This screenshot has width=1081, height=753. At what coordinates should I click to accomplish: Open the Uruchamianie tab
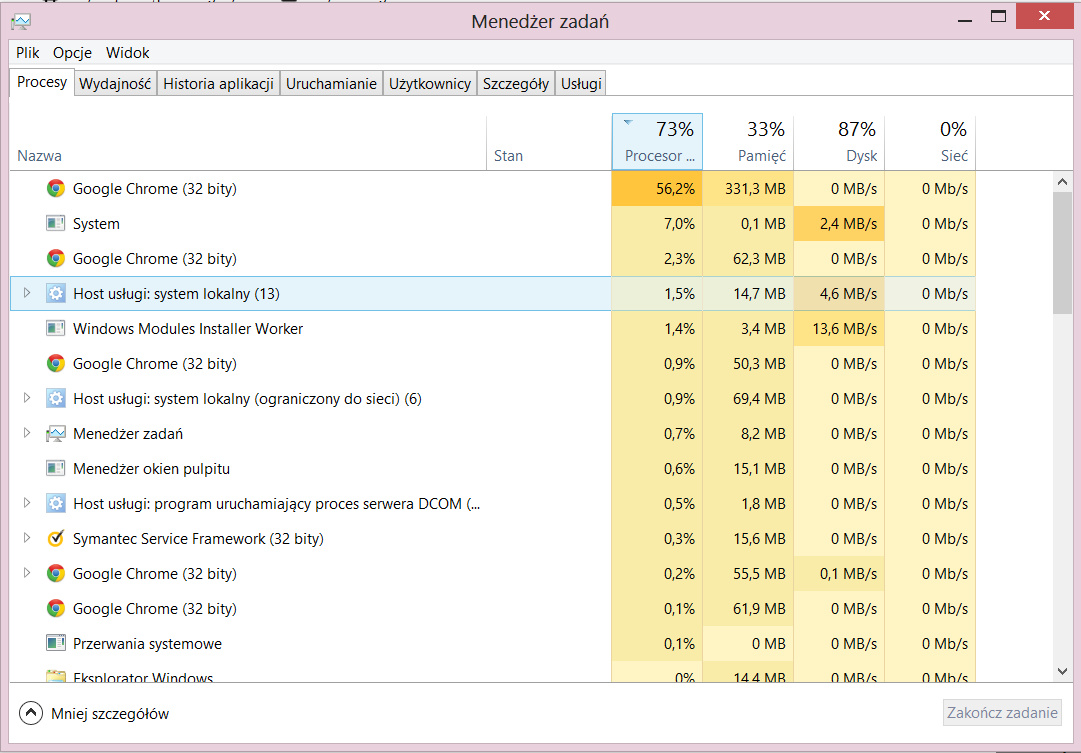coord(331,84)
